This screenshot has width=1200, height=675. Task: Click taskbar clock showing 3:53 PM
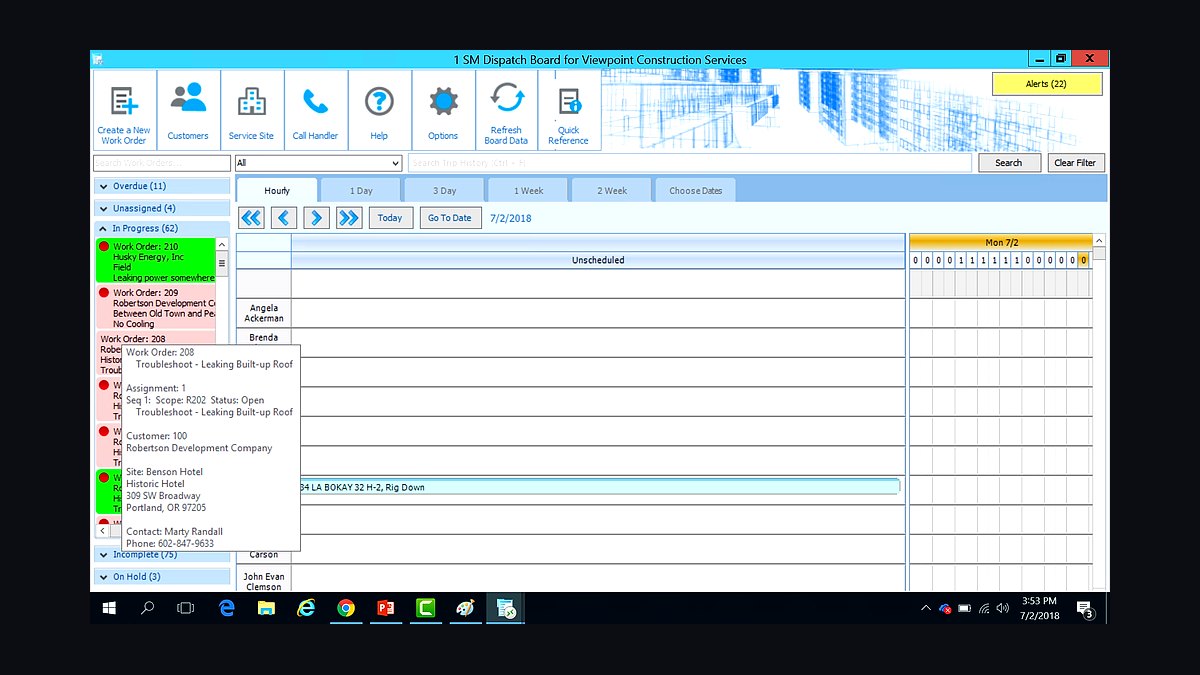click(1039, 608)
